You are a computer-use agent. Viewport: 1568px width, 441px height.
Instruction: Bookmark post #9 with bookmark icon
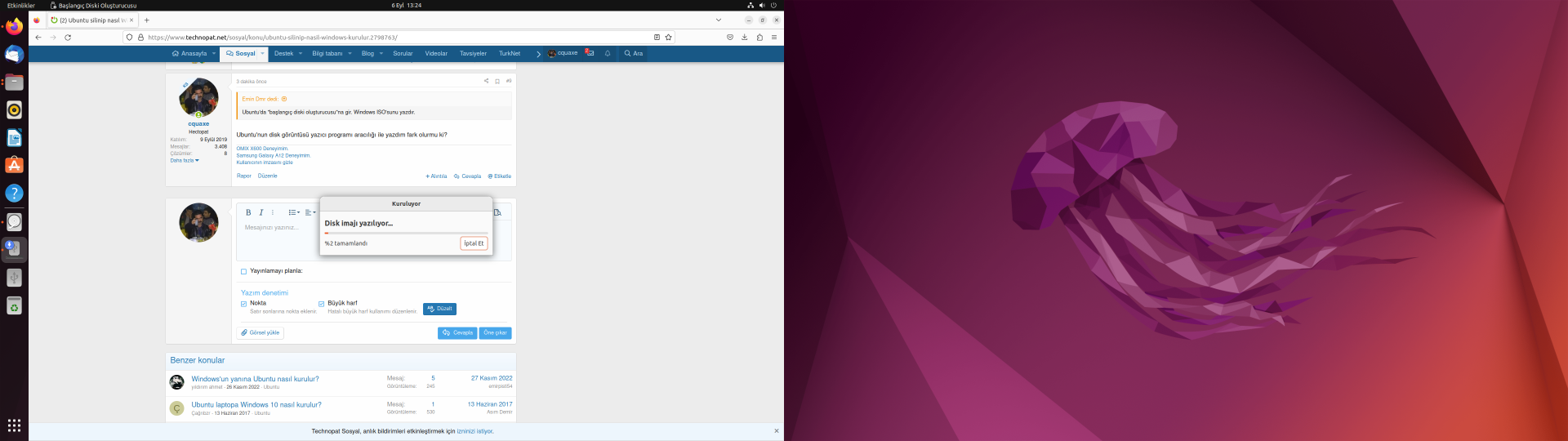coord(497,81)
